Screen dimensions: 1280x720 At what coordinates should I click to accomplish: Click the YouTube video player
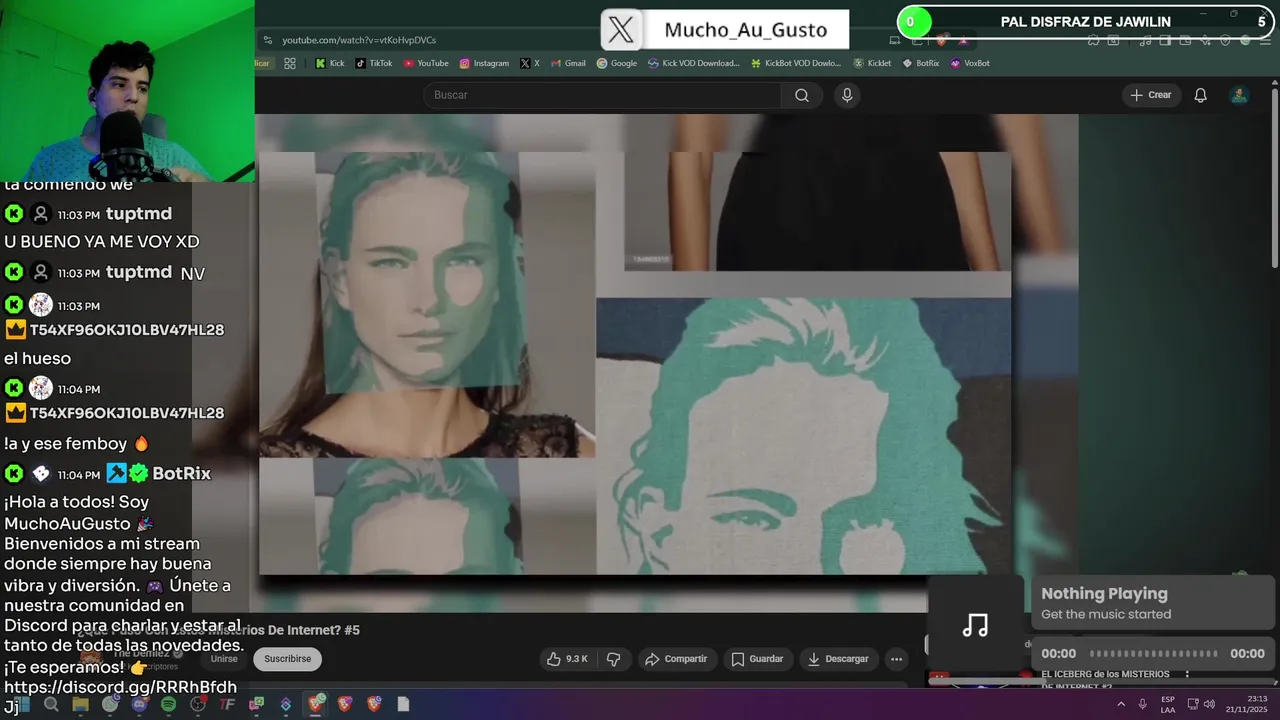coord(635,363)
